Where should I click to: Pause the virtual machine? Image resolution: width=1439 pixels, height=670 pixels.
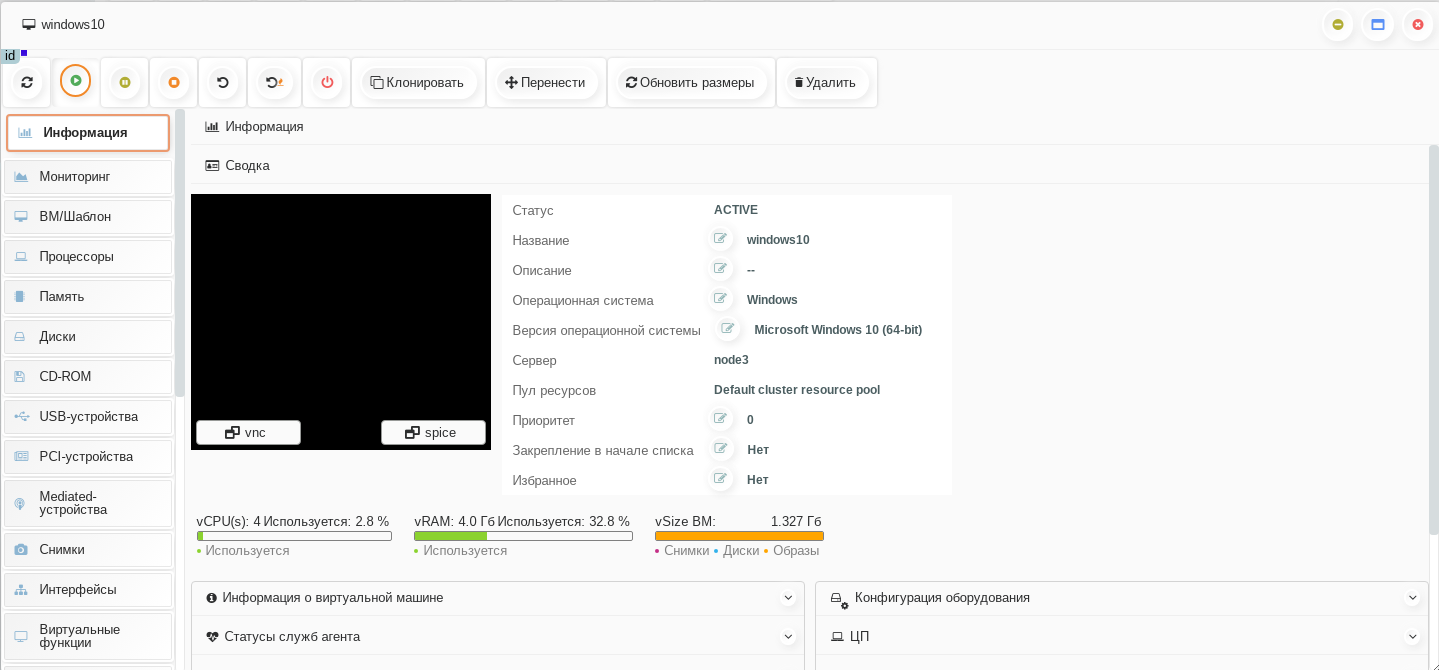(x=125, y=82)
